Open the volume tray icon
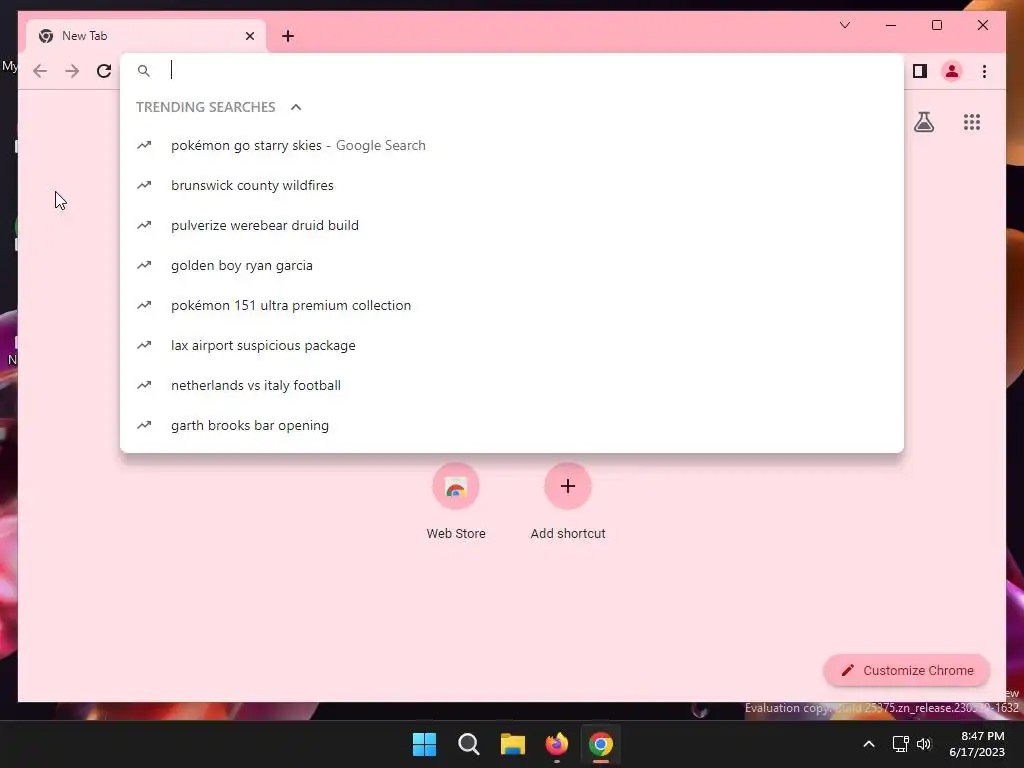The image size is (1024, 768). [923, 744]
